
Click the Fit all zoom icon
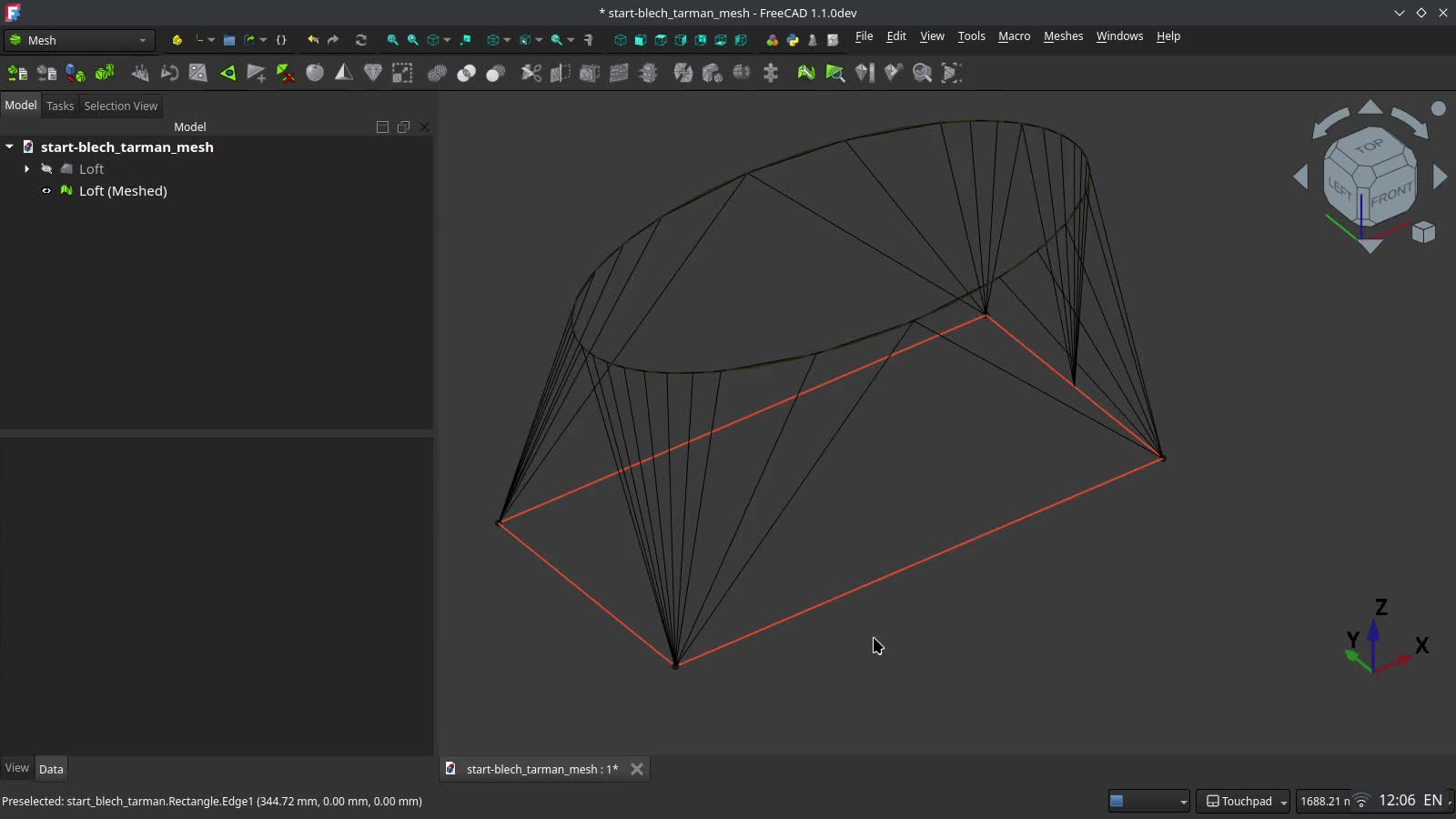pos(392,40)
